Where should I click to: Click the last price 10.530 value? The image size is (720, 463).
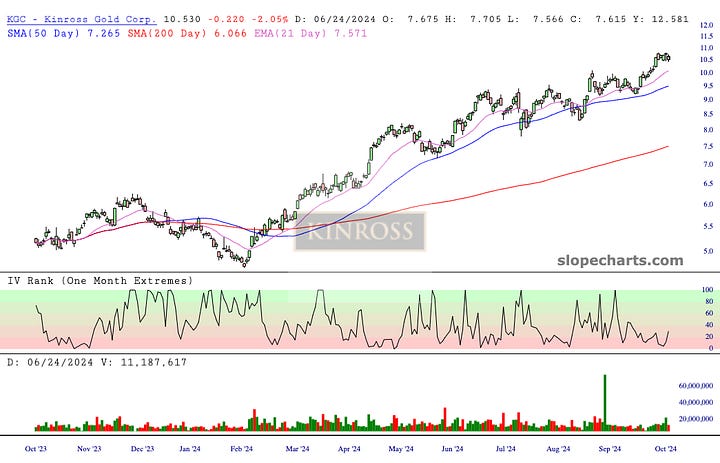[x=182, y=19]
